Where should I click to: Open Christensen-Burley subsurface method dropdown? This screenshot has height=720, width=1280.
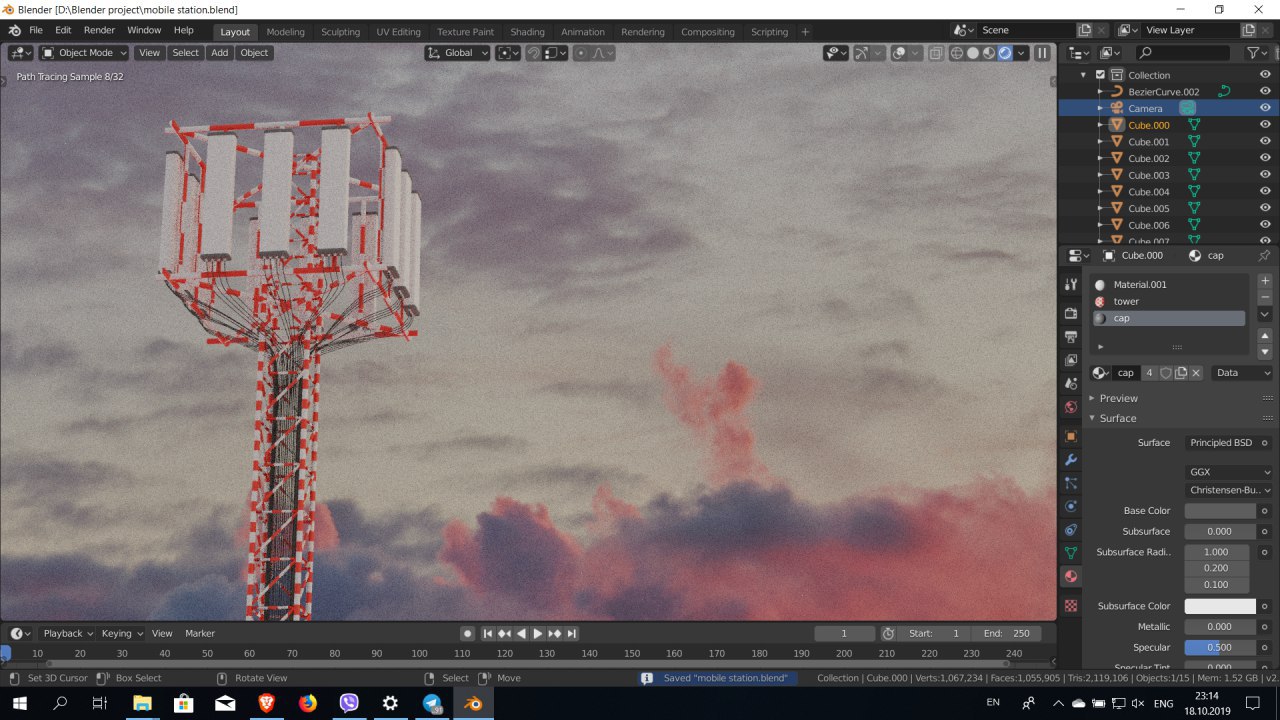[x=1229, y=490]
